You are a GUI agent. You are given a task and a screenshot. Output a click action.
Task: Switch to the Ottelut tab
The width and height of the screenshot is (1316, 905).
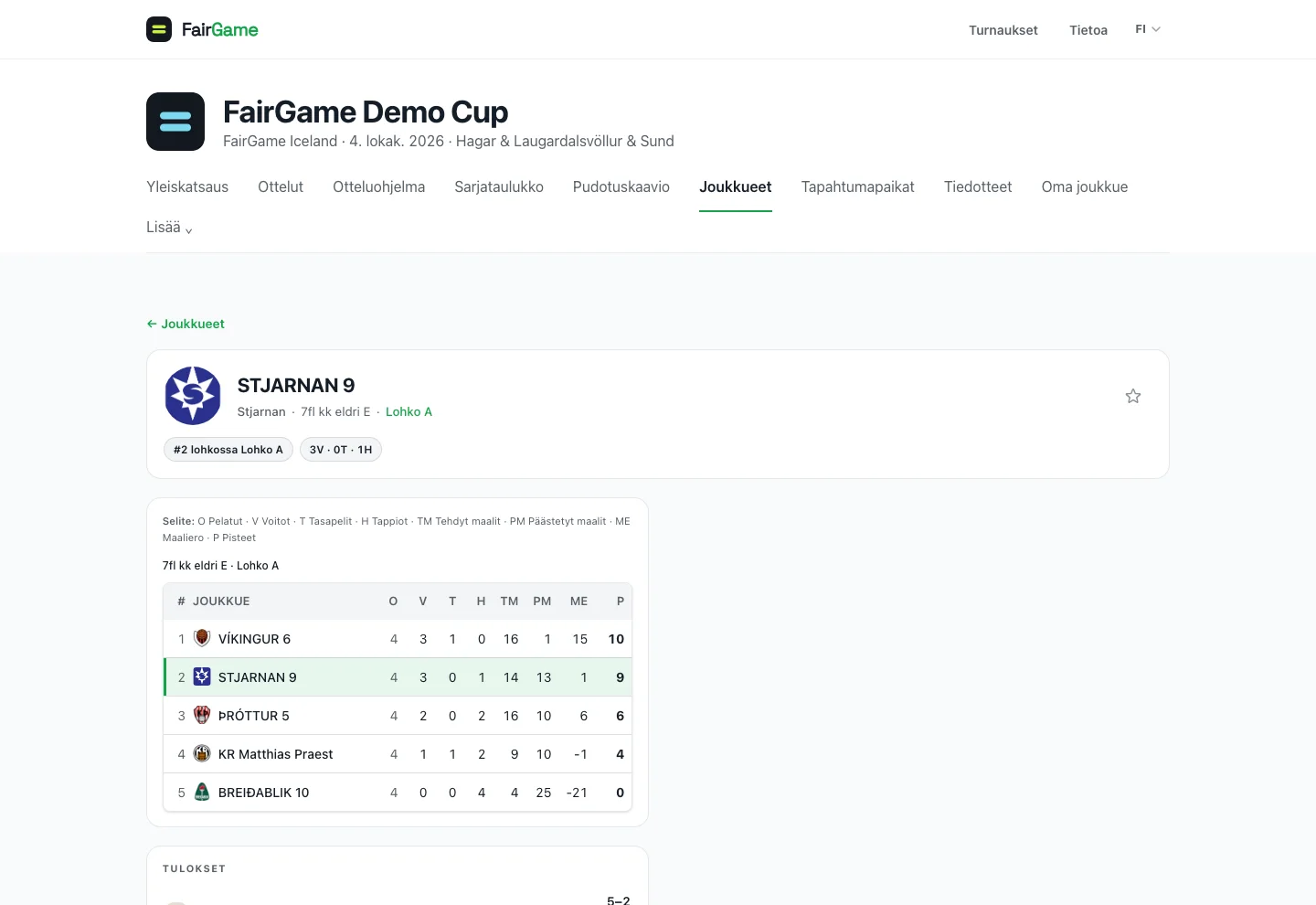[281, 187]
